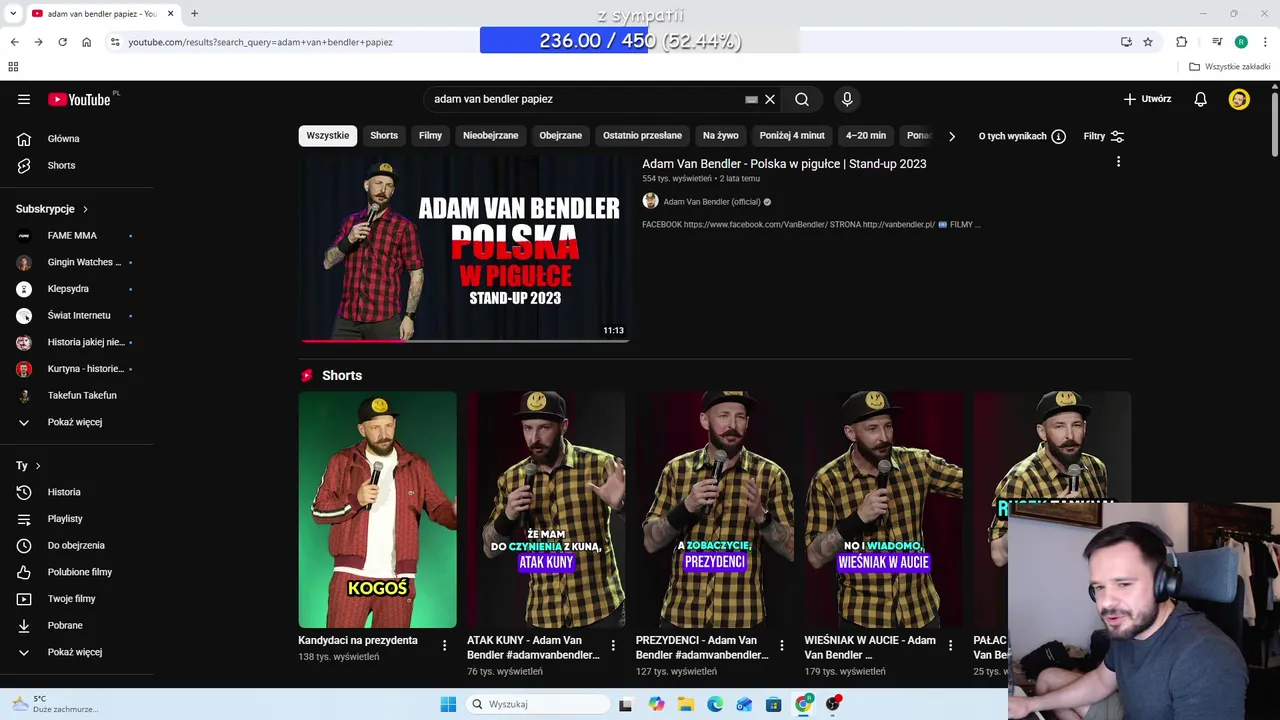The image size is (1280, 720).
Task: Open Adam Van Bendler (official) channel
Action: click(711, 202)
